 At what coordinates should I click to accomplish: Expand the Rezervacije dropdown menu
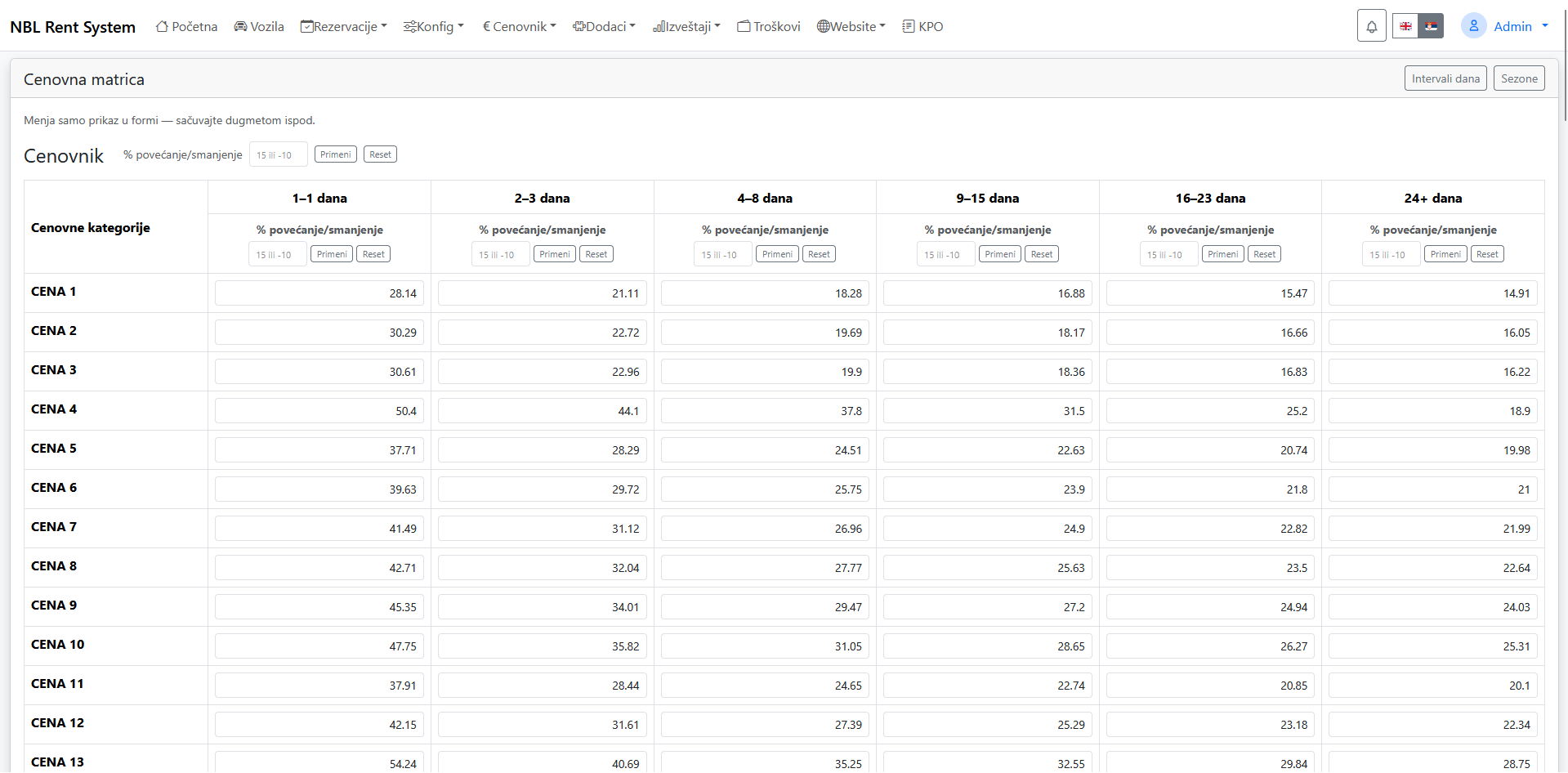point(344,26)
